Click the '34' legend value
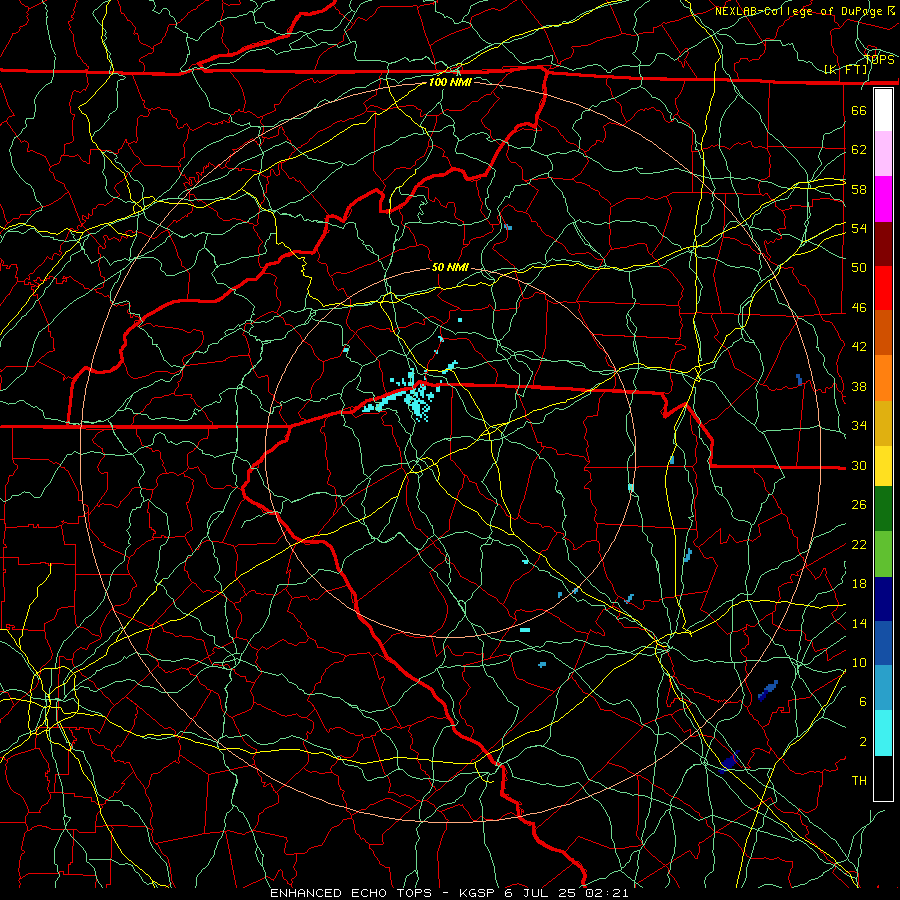Viewport: 900px width, 900px height. pos(859,426)
